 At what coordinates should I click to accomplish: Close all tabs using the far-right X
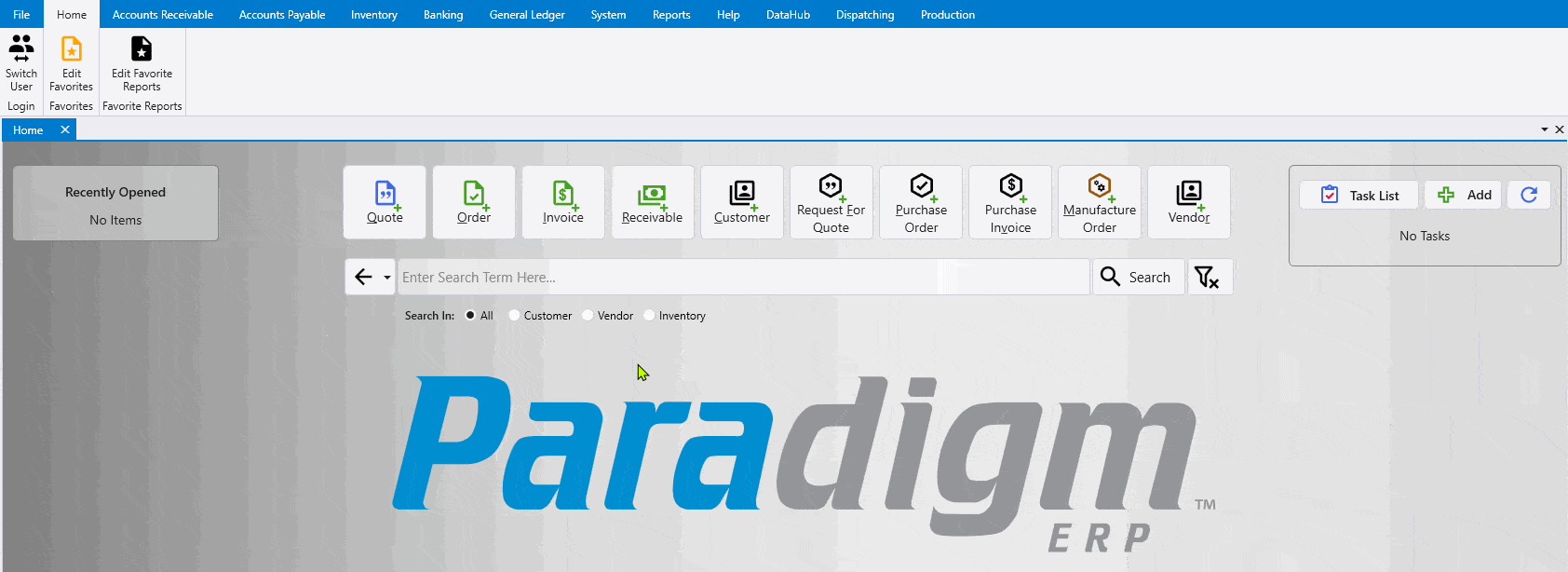point(1560,129)
